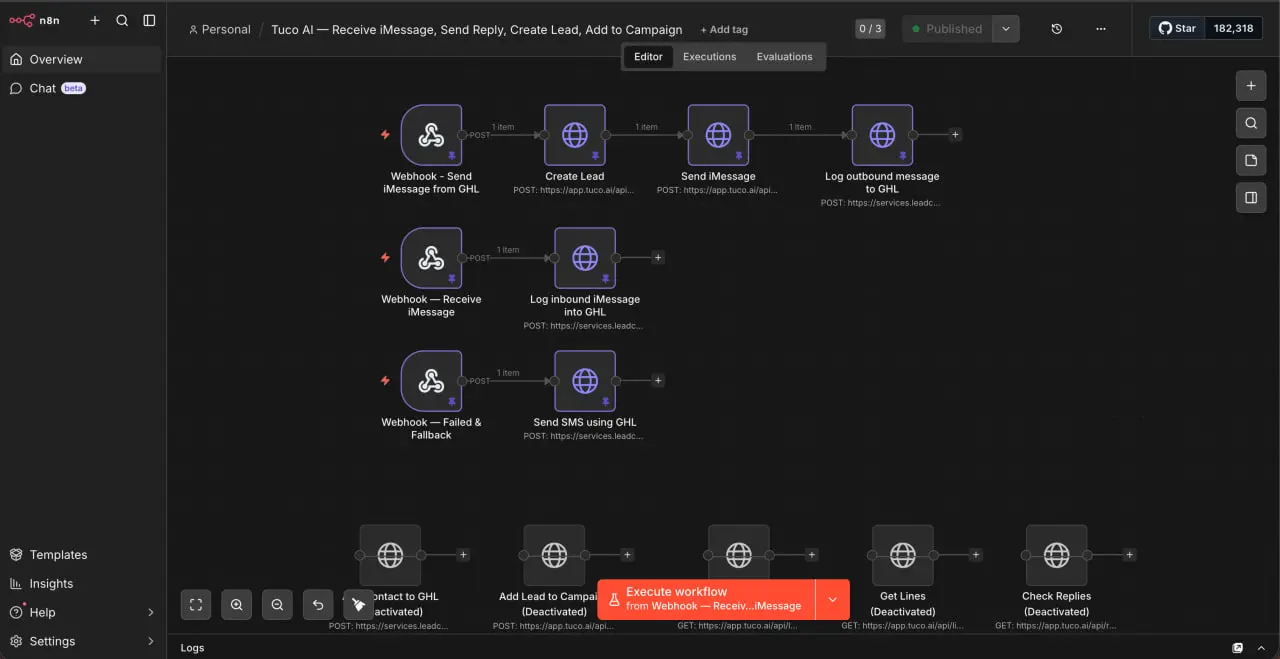Add a sticky note from right toolbar
This screenshot has height=659, width=1280.
(x=1251, y=161)
